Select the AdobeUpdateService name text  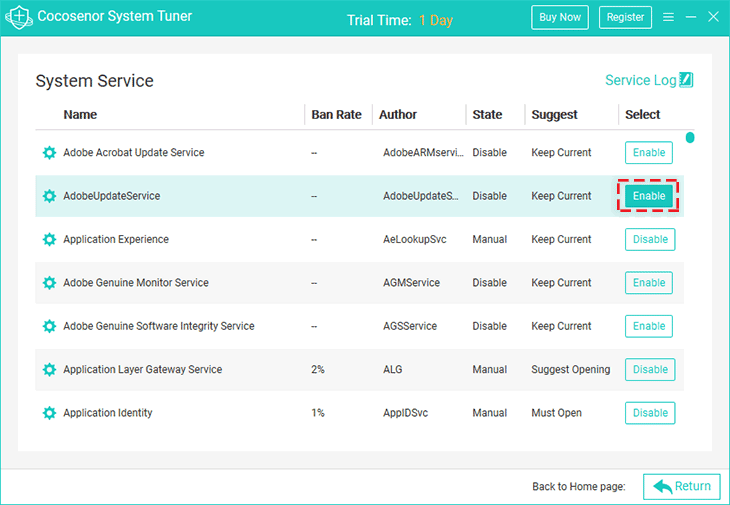(112, 196)
